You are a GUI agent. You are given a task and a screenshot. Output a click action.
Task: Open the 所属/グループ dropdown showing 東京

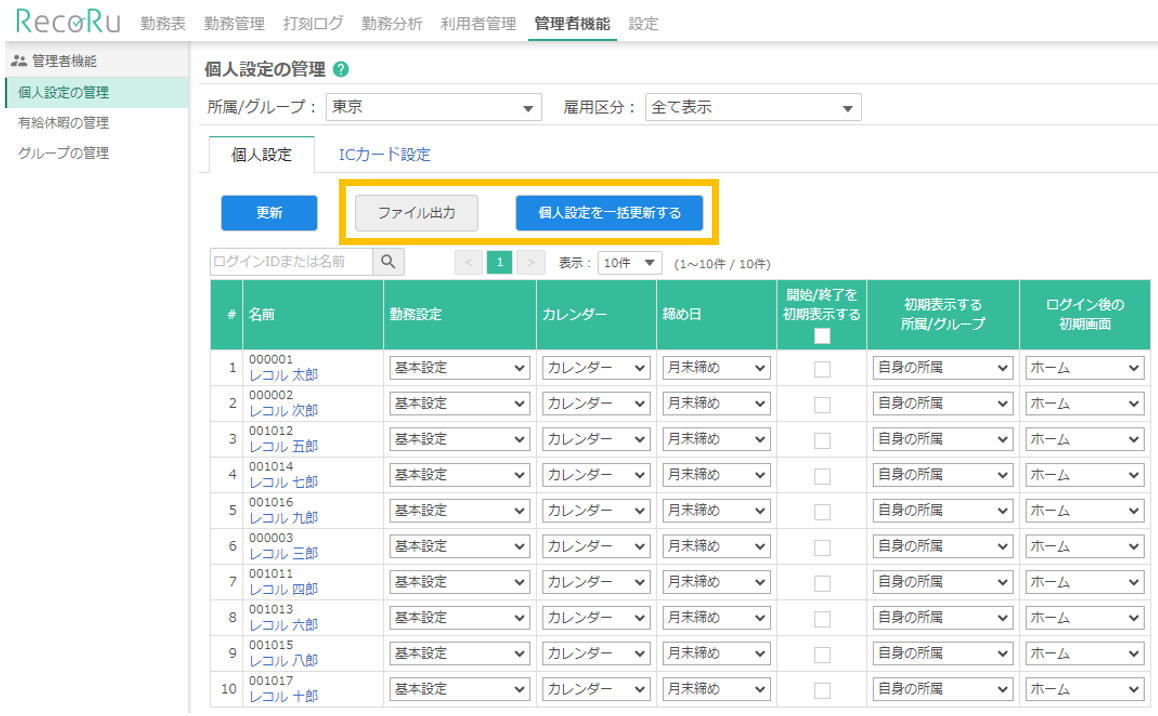tap(434, 107)
